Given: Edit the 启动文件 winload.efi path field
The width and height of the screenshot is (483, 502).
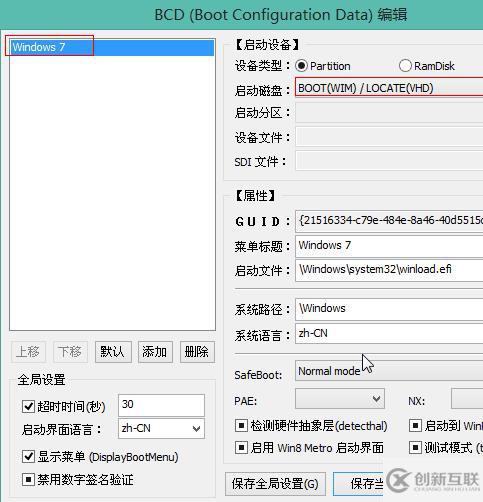Looking at the screenshot, I should pyautogui.click(x=389, y=270).
